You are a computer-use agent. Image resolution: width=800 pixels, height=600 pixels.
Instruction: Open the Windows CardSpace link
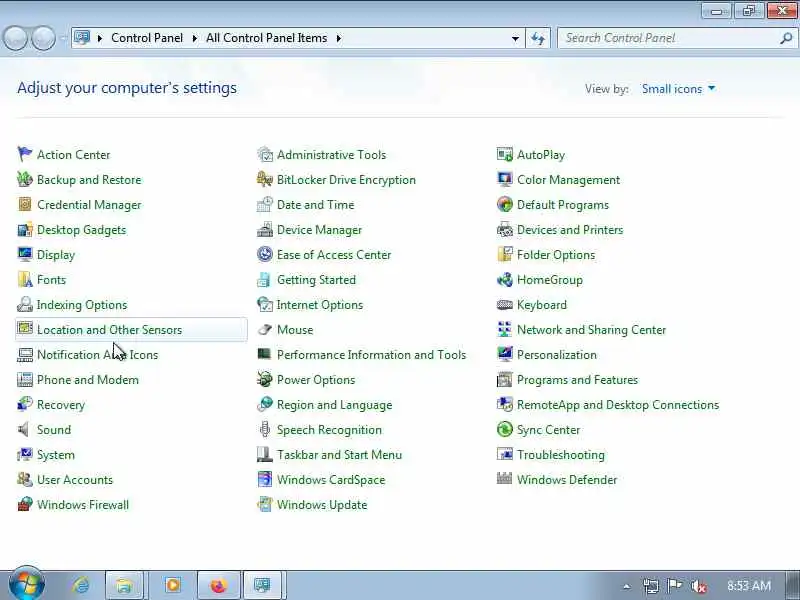[x=331, y=480]
